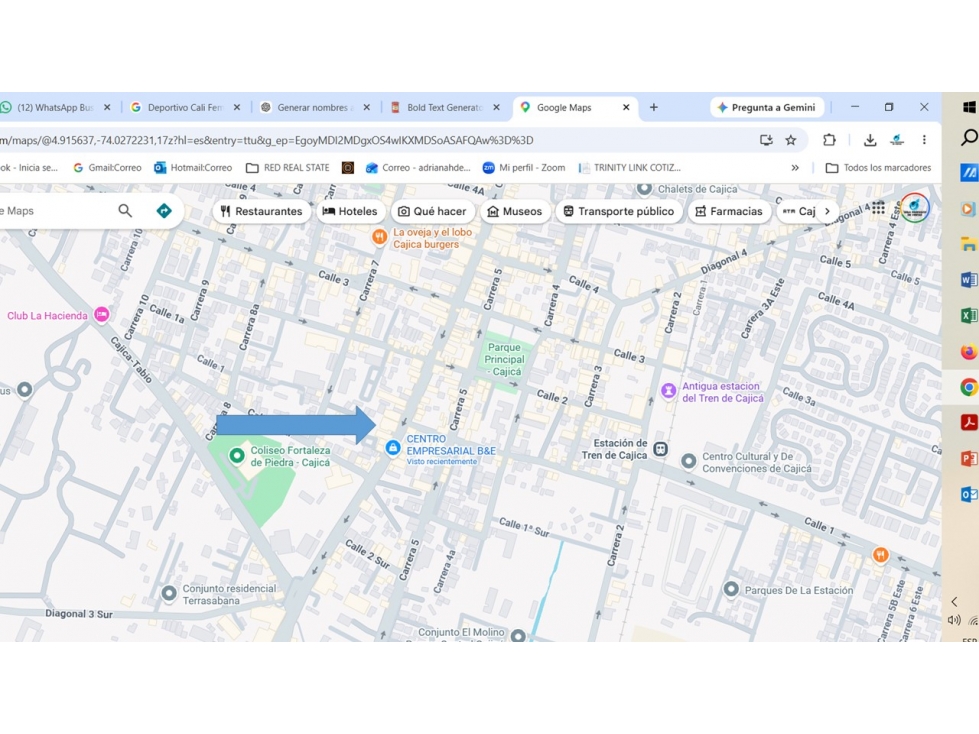
Task: Open the RED REAL STATE bookmark folder
Action: click(288, 168)
